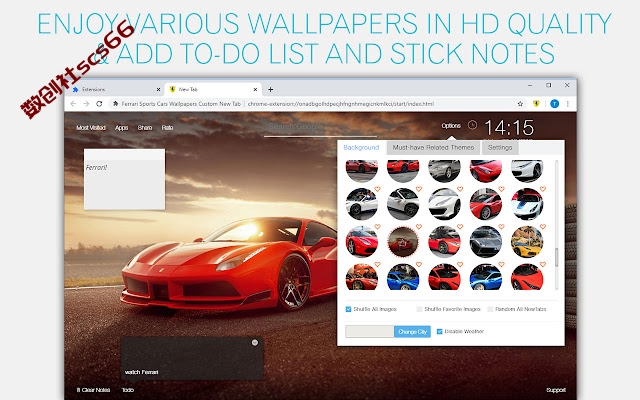Favorite first thumbnail in second row via heart
The height and width of the screenshot is (400, 640).
(378, 189)
